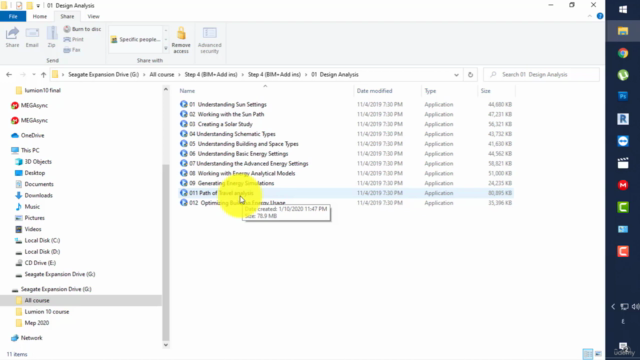The height and width of the screenshot is (360, 640).
Task: Open Music in navigation pane
Action: pos(32,207)
